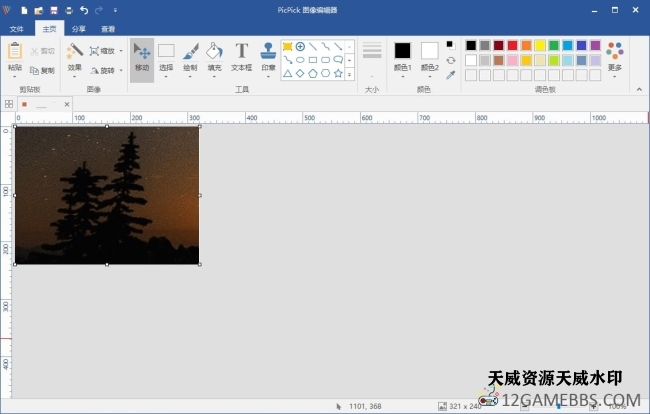Choose the Text box (文本框) tool
This screenshot has width=650, height=414.
(x=241, y=56)
